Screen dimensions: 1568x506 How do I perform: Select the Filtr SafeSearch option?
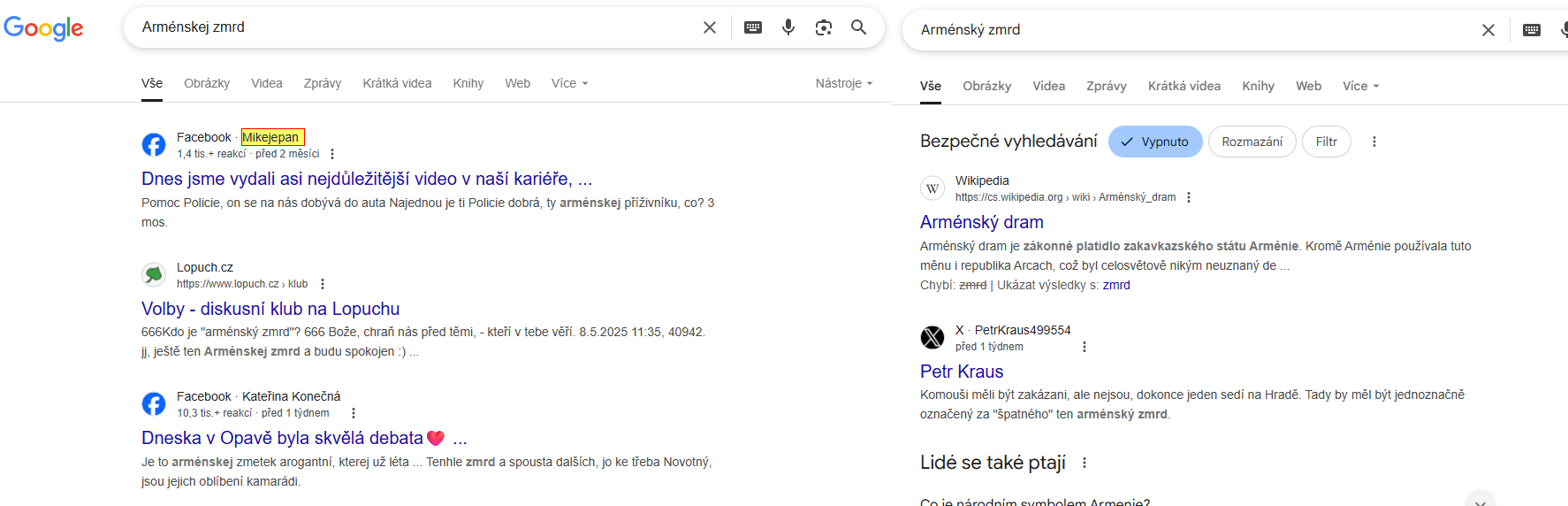pyautogui.click(x=1326, y=142)
